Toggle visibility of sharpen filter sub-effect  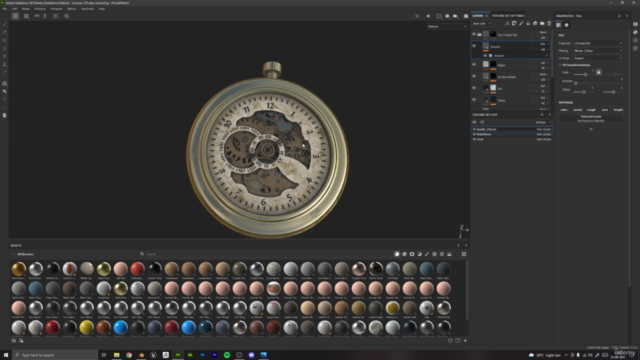485,56
